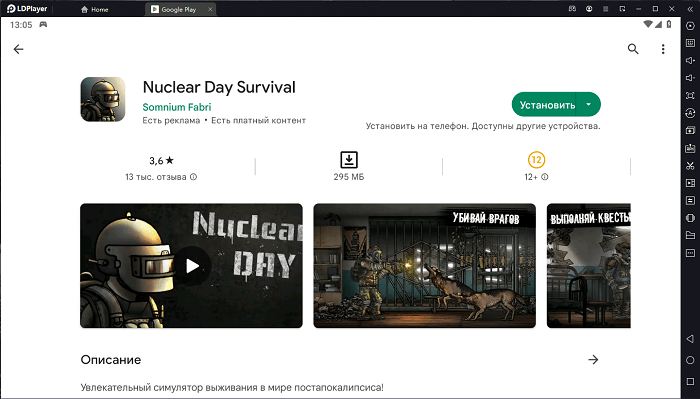
Task: Click install APK icon in sidebar
Action: pos(690,148)
